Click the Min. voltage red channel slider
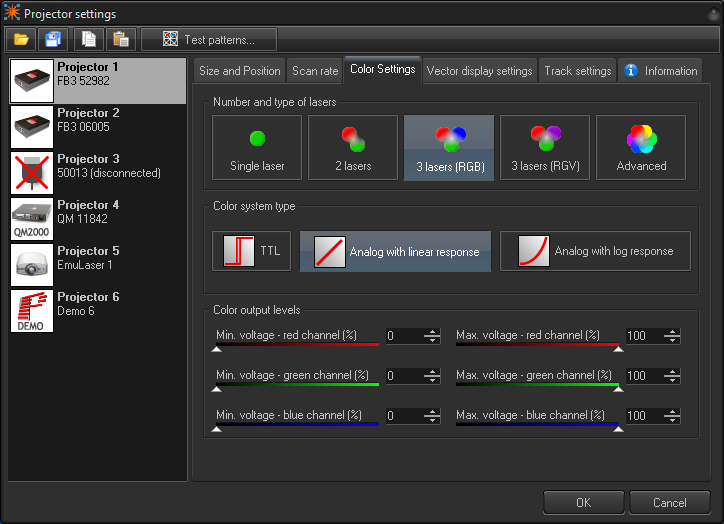This screenshot has height=524, width=724. click(x=297, y=347)
